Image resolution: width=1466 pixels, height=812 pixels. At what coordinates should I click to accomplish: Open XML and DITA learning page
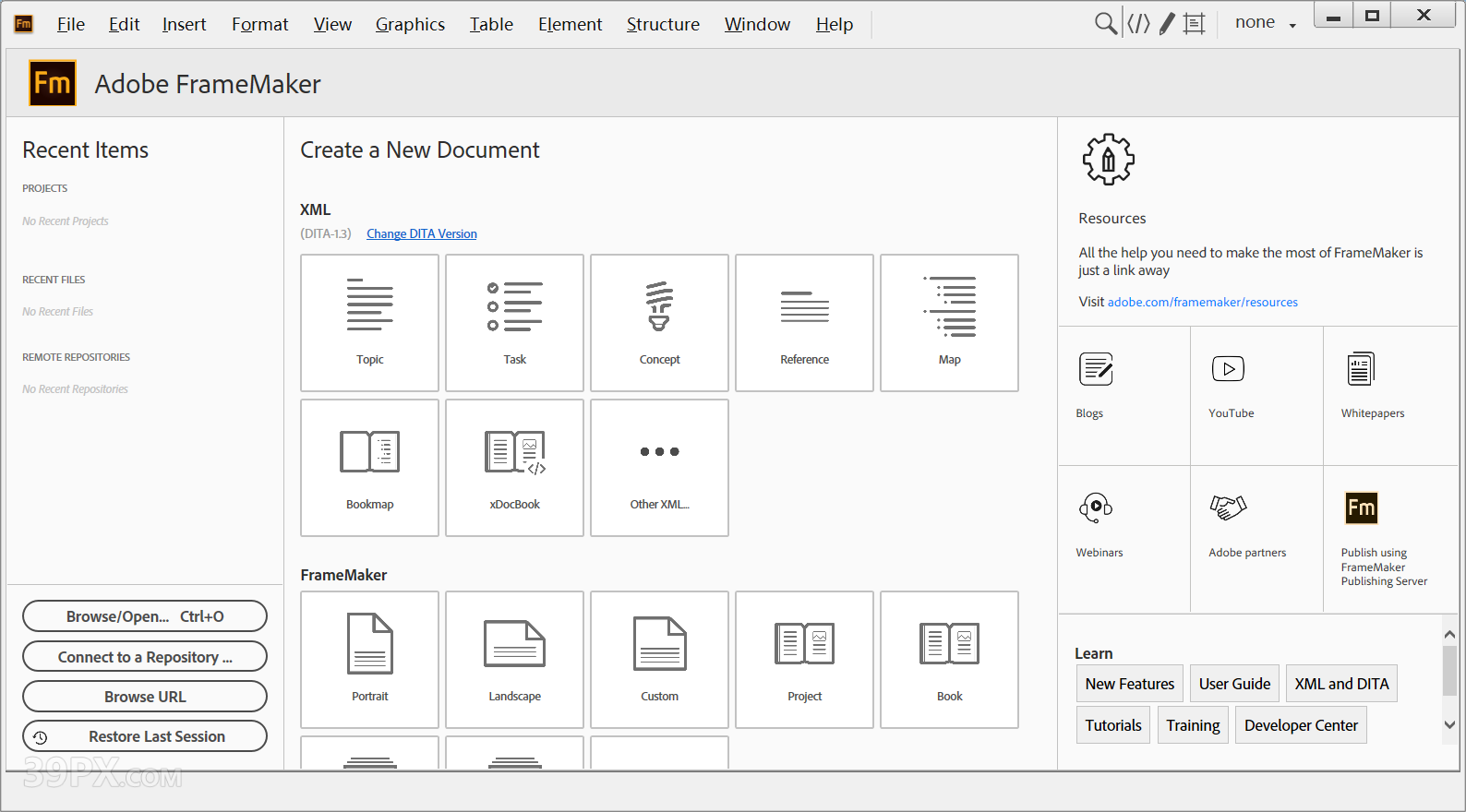click(x=1341, y=684)
